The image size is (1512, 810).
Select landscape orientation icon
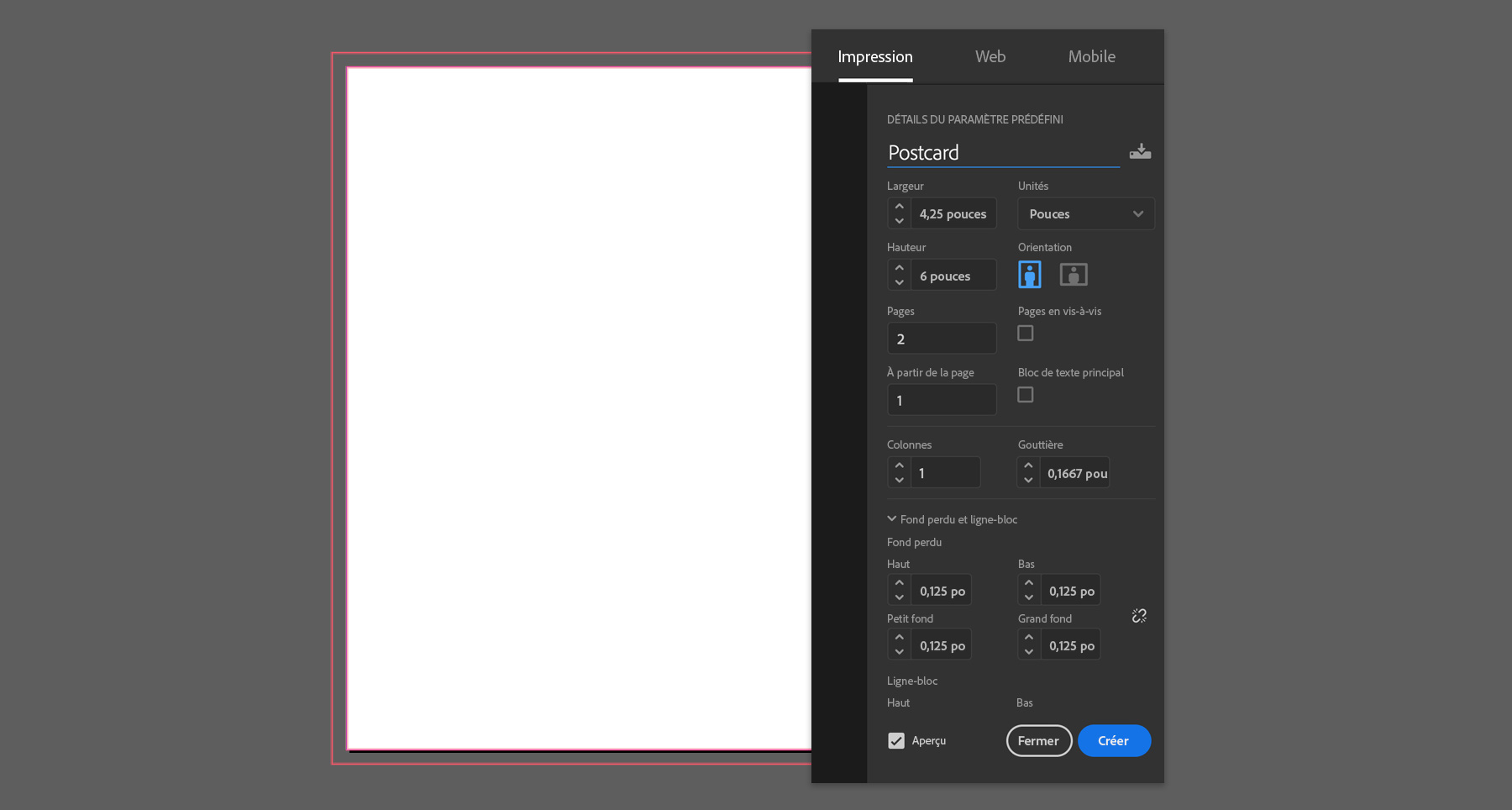(x=1074, y=275)
